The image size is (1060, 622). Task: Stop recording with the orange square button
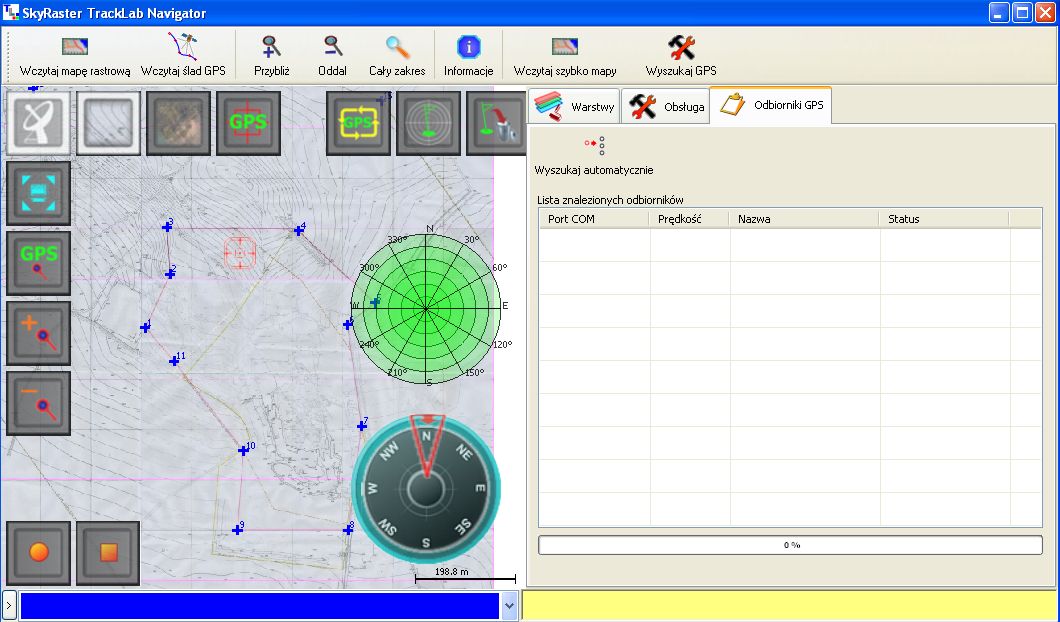coord(109,552)
